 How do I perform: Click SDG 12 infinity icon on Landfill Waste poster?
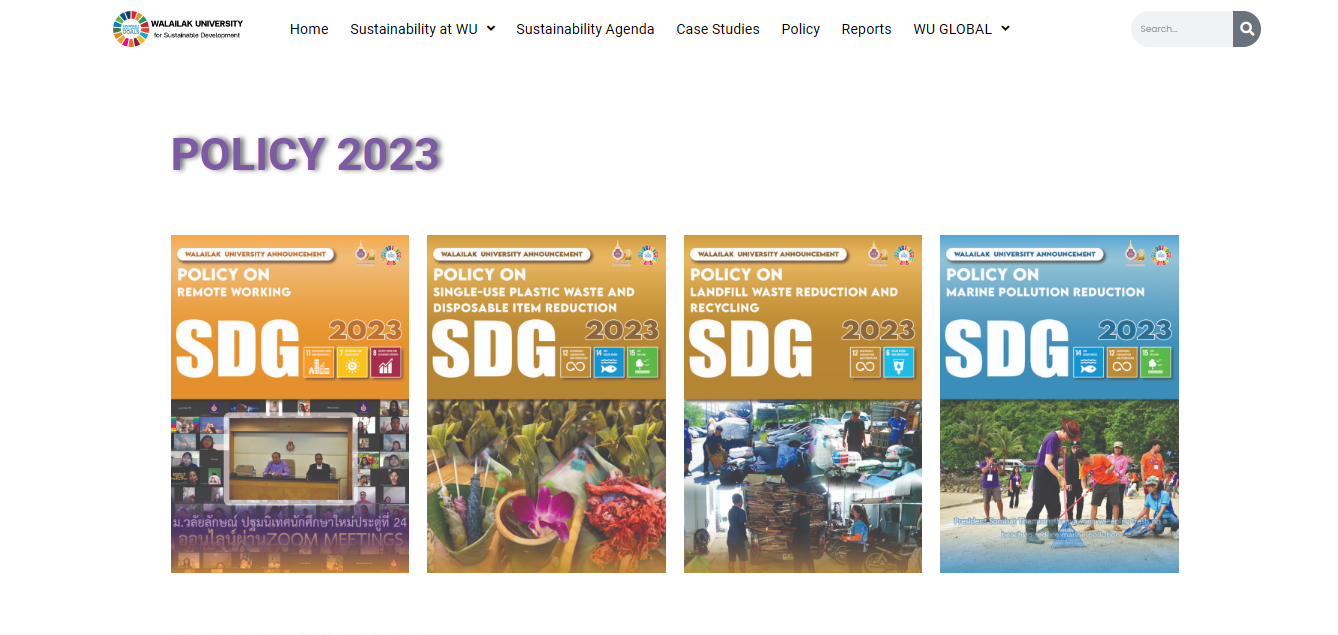(x=865, y=361)
